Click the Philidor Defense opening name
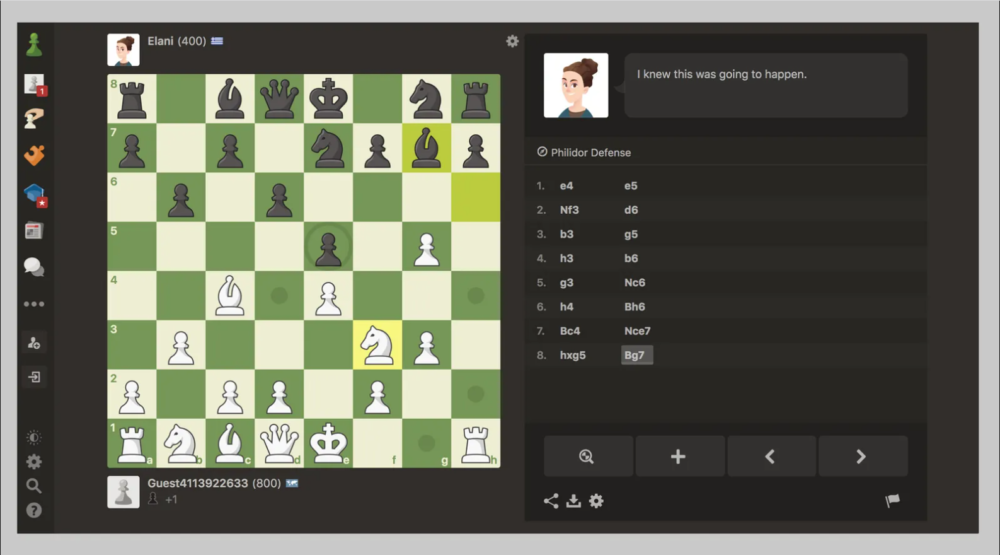Screen dimensions: 1000x555 point(590,153)
